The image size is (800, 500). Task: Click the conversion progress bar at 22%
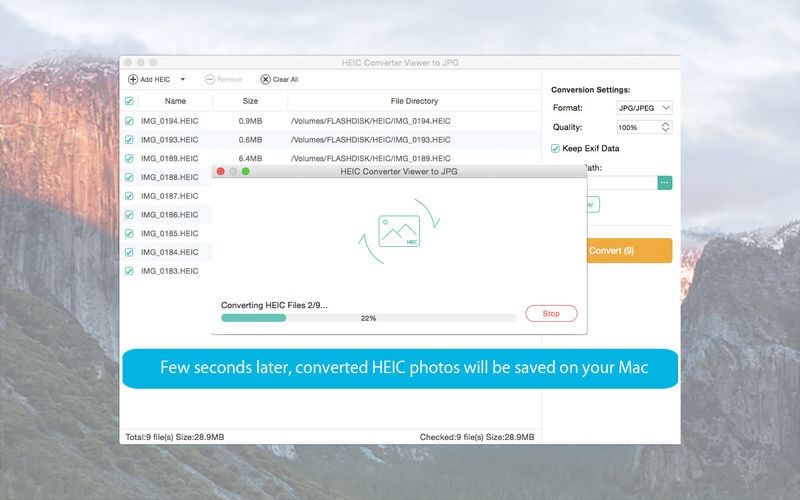pos(368,318)
